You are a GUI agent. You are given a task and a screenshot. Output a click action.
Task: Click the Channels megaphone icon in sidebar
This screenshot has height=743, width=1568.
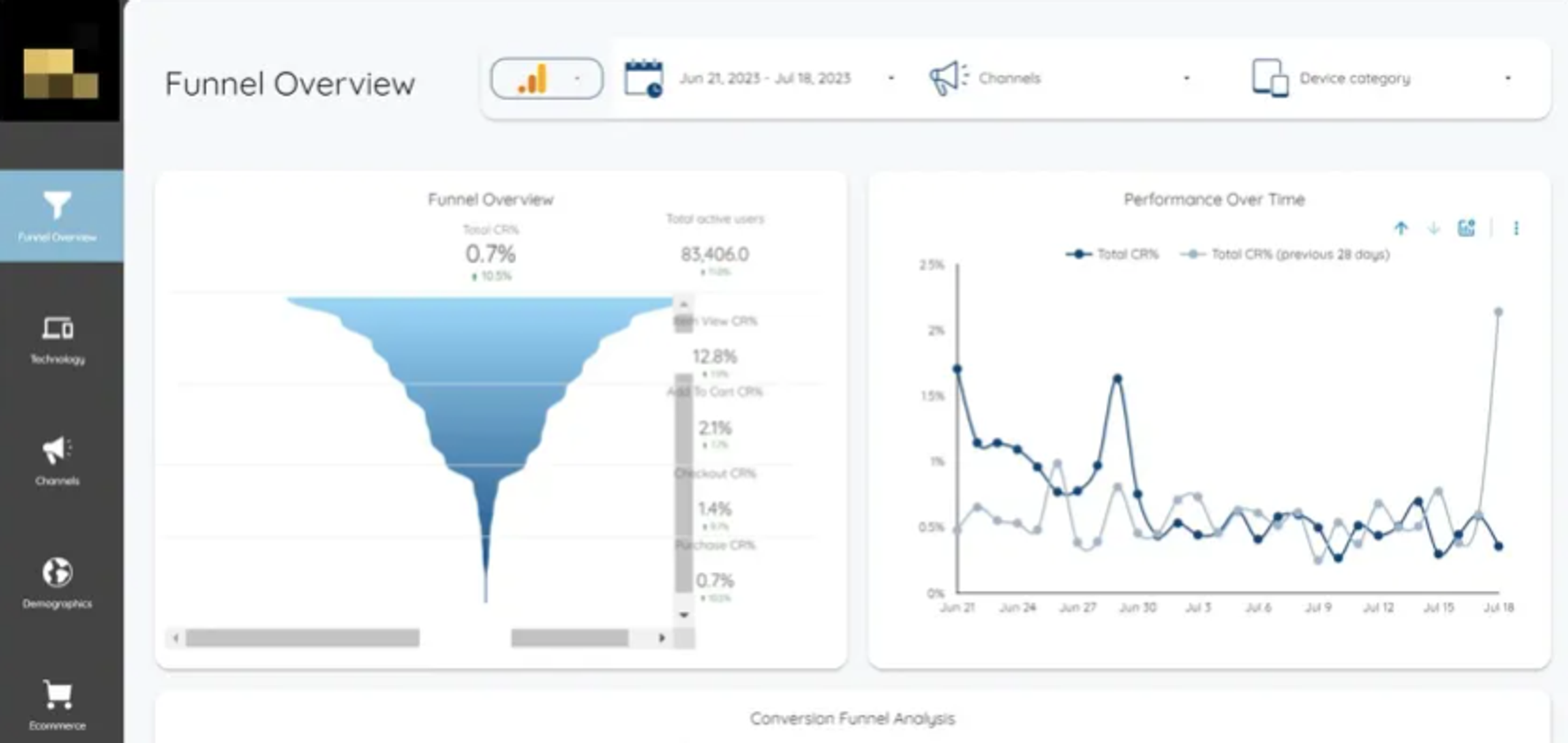point(56,451)
